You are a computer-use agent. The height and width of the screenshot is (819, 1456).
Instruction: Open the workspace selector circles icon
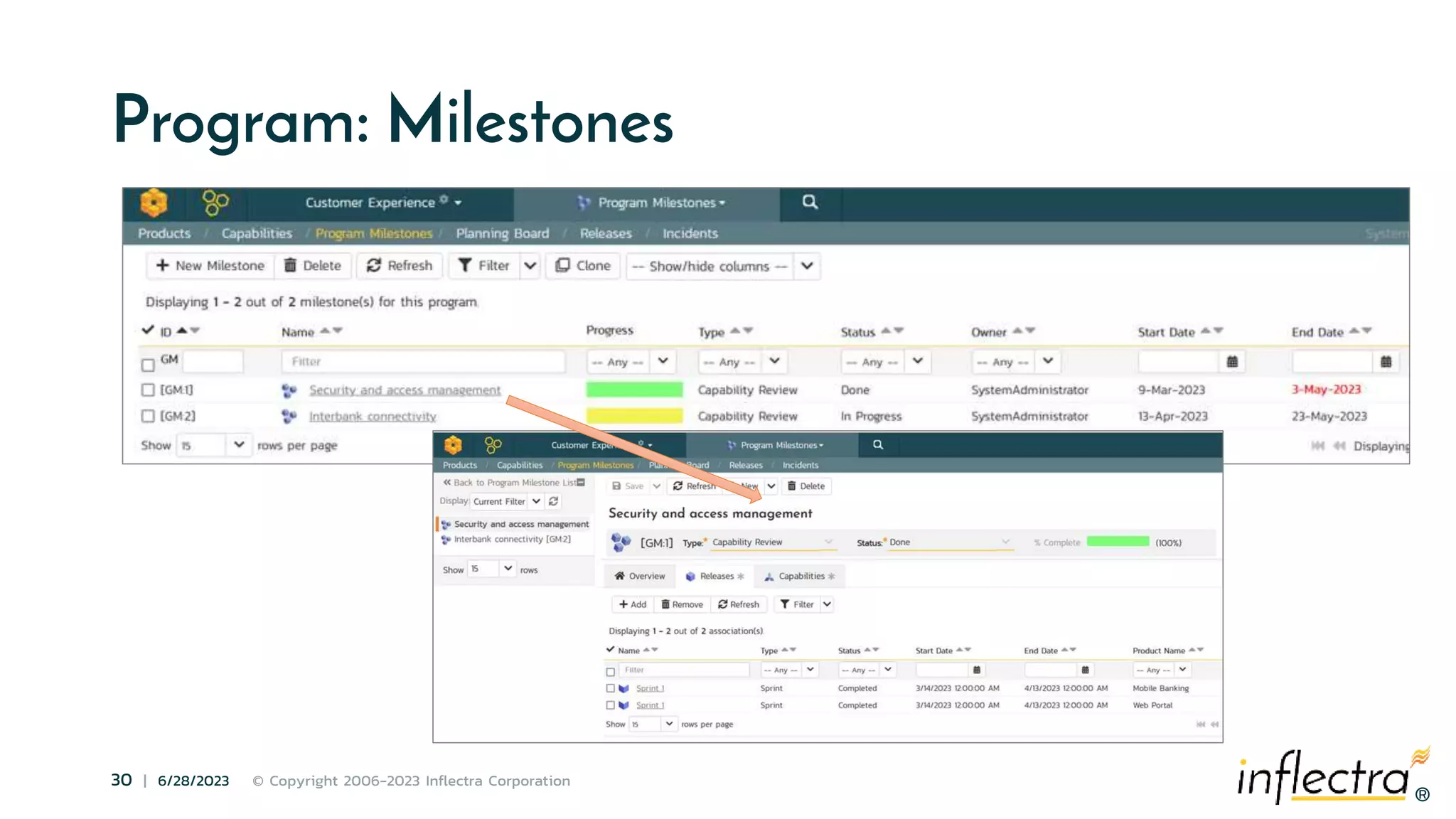pyautogui.click(x=215, y=203)
